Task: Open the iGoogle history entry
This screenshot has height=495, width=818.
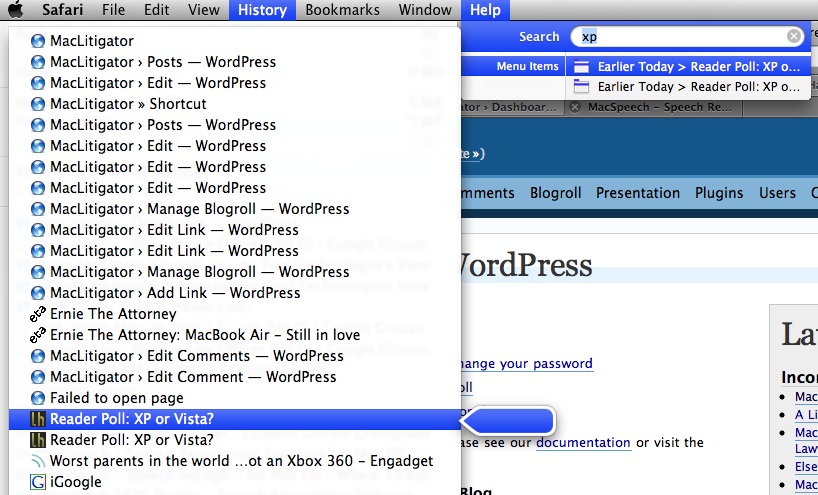Action: 235,482
